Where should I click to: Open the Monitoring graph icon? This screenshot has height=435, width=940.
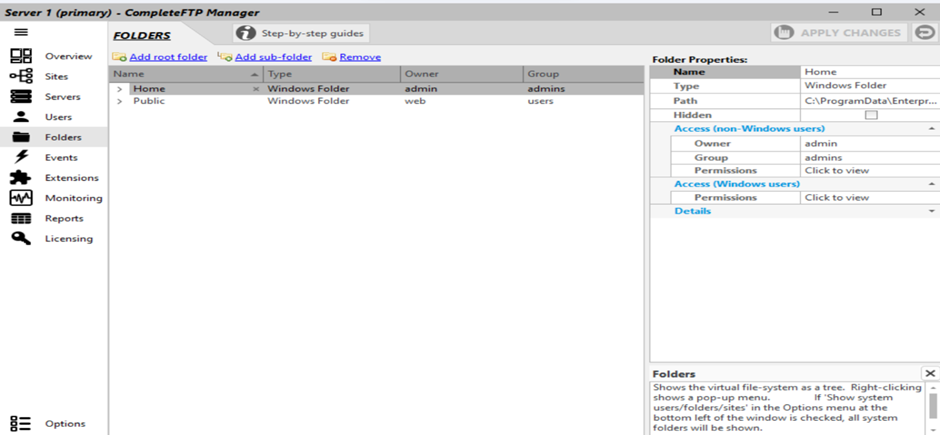pos(21,198)
